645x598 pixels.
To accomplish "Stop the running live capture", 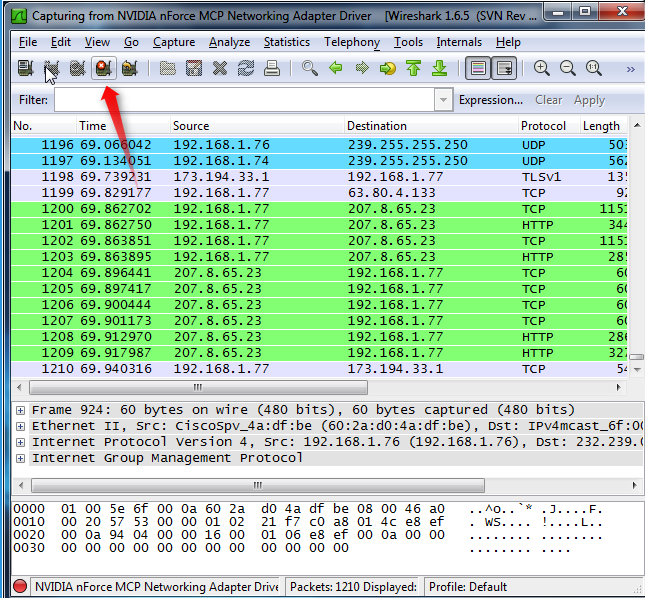I will click(103, 68).
